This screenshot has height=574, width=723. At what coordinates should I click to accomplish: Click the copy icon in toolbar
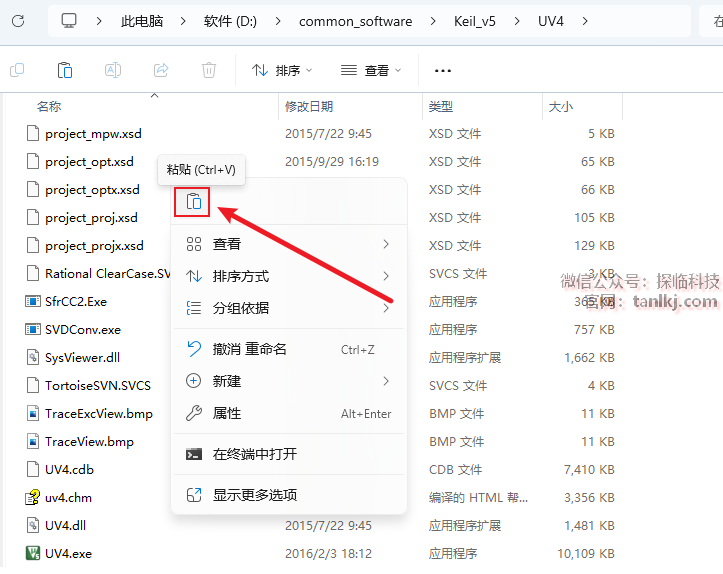(17, 70)
